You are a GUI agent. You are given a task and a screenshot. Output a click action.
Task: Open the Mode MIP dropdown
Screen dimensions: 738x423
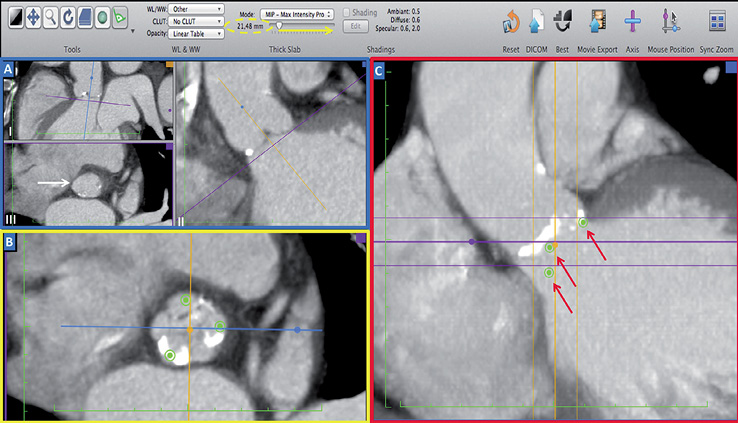296,15
